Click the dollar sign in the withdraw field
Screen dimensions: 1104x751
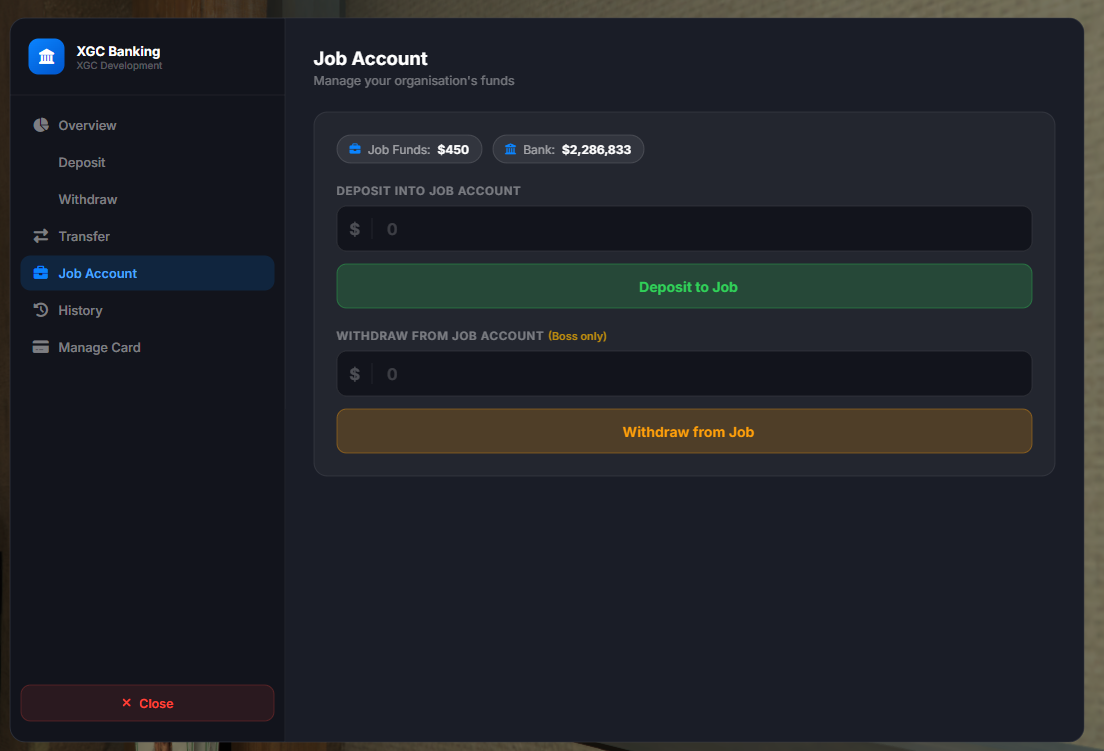point(355,374)
